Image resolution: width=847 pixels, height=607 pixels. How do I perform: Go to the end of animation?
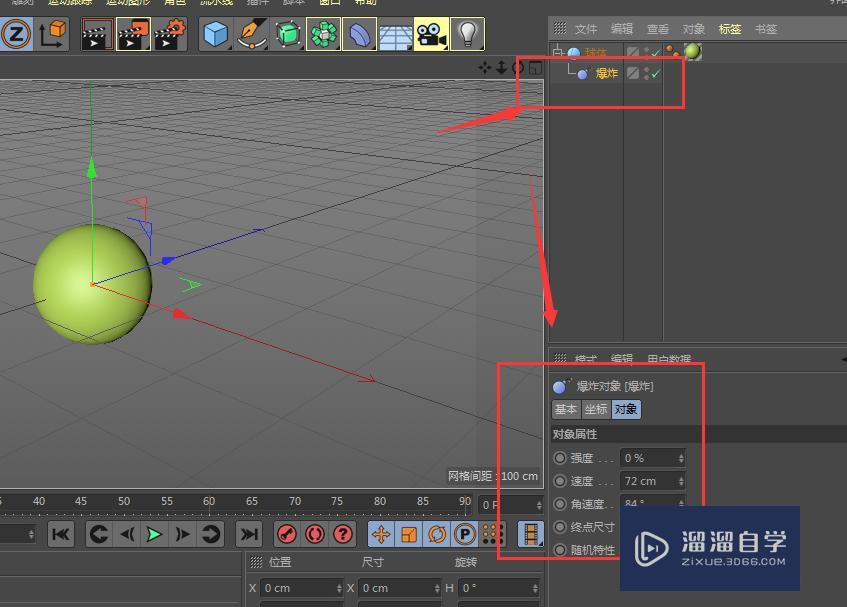248,535
